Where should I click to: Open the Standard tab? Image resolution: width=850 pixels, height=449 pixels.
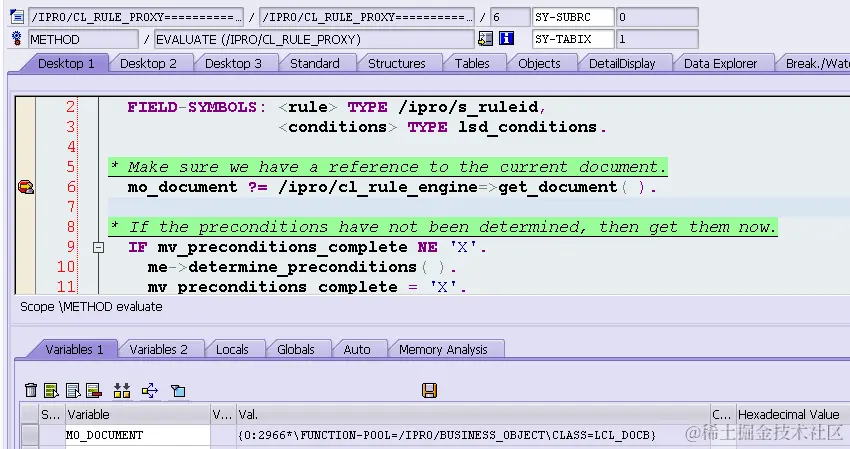(314, 63)
